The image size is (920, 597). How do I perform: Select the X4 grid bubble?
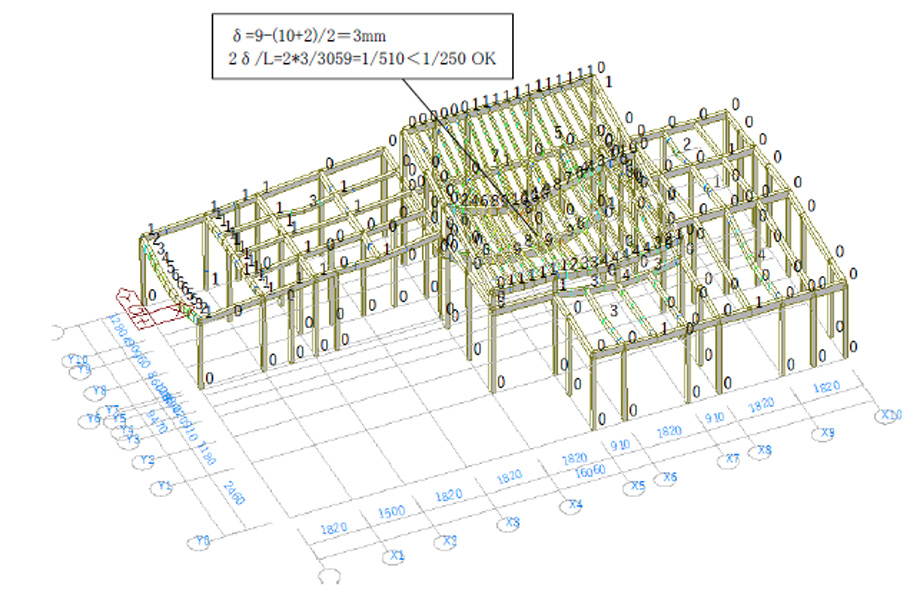click(575, 504)
